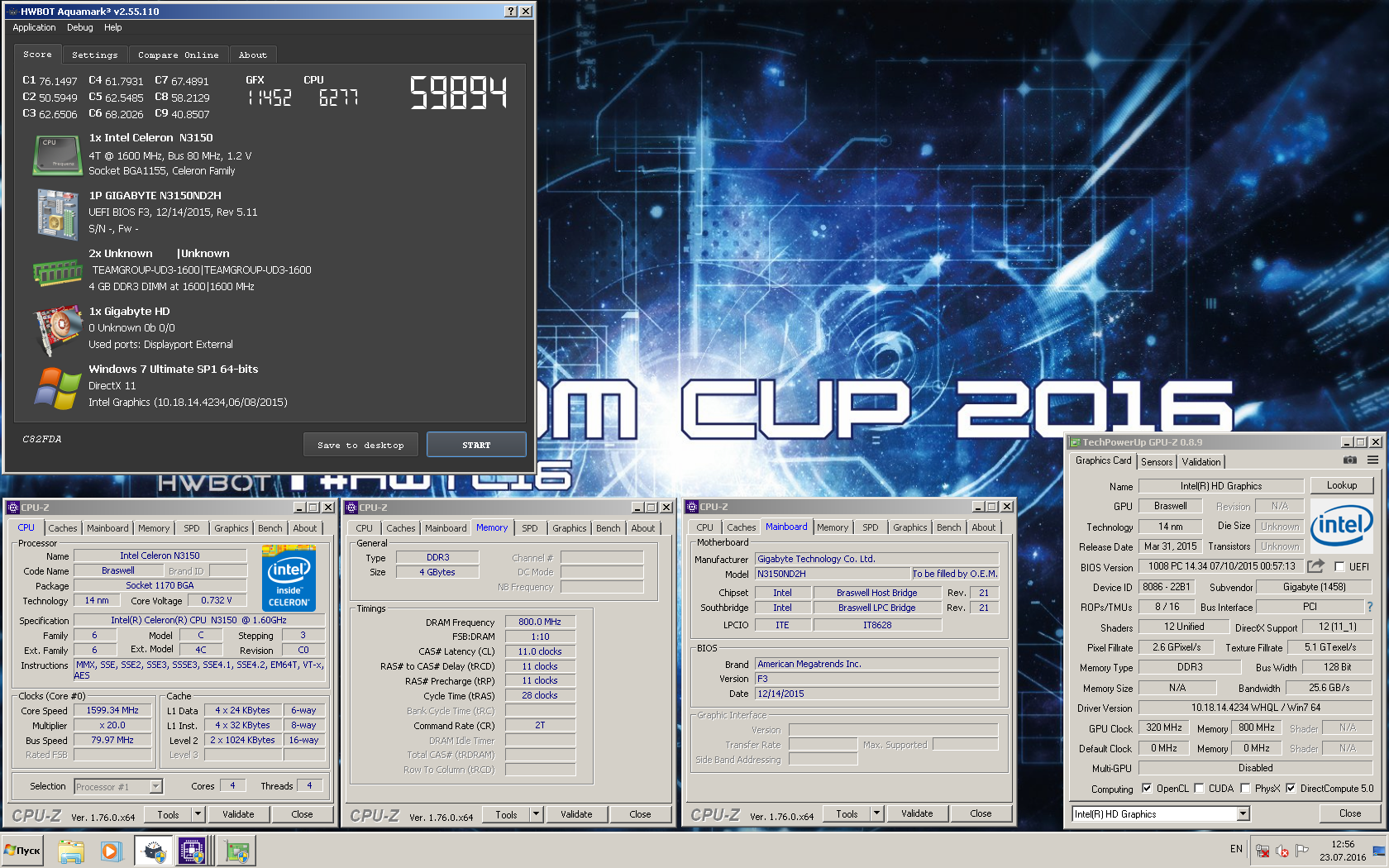Click the EN language indicator in taskbar
Image resolution: width=1389 pixels, height=868 pixels.
tap(1236, 849)
